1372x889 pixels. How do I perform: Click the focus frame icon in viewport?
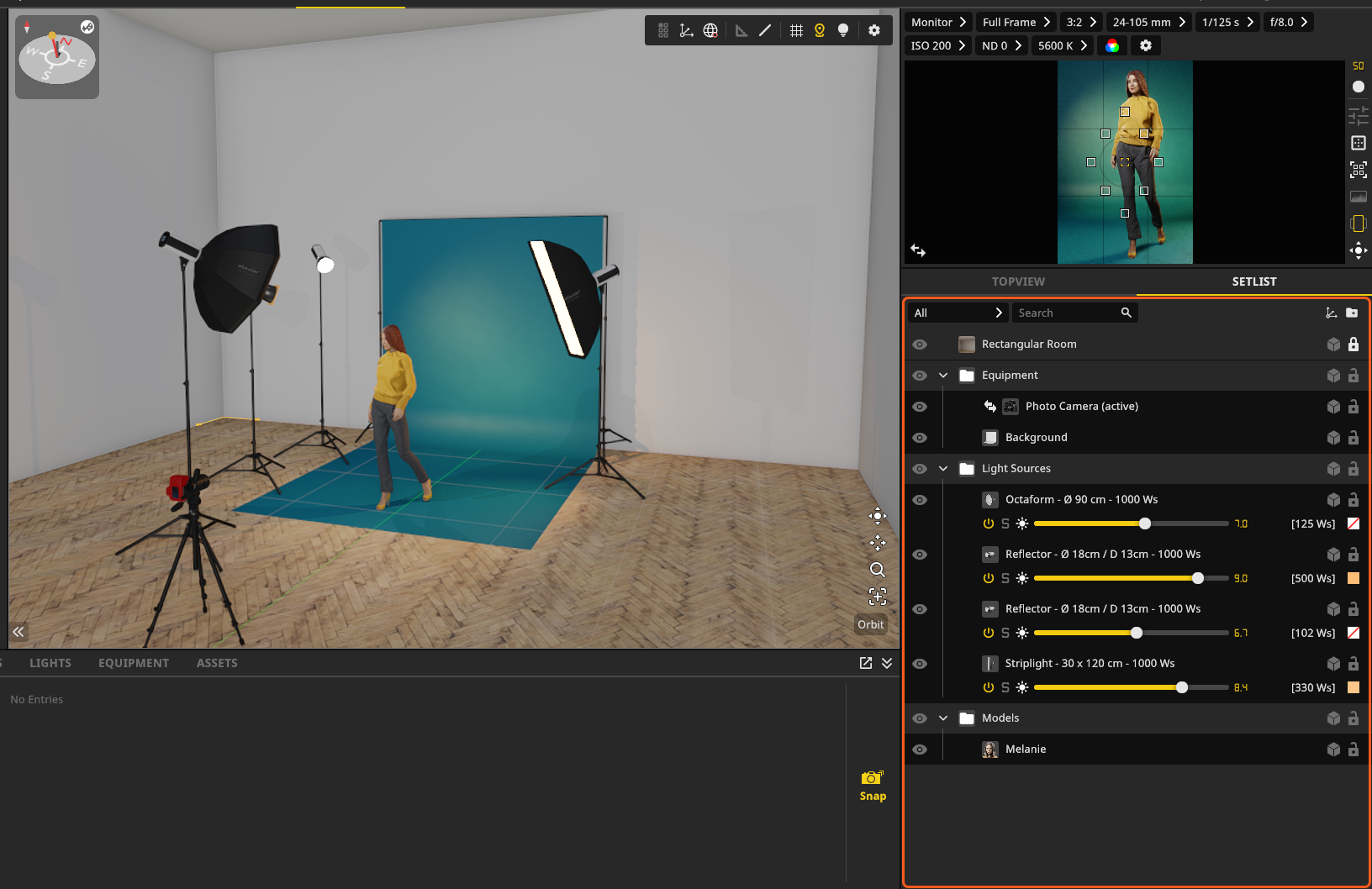click(878, 597)
